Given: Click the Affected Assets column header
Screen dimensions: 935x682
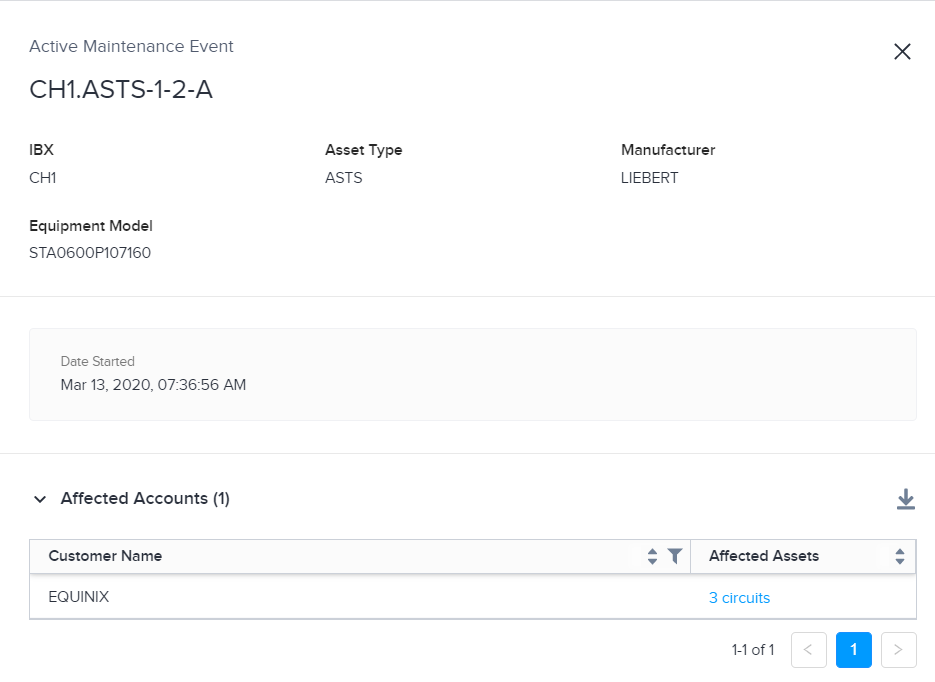Looking at the screenshot, I should point(764,556).
